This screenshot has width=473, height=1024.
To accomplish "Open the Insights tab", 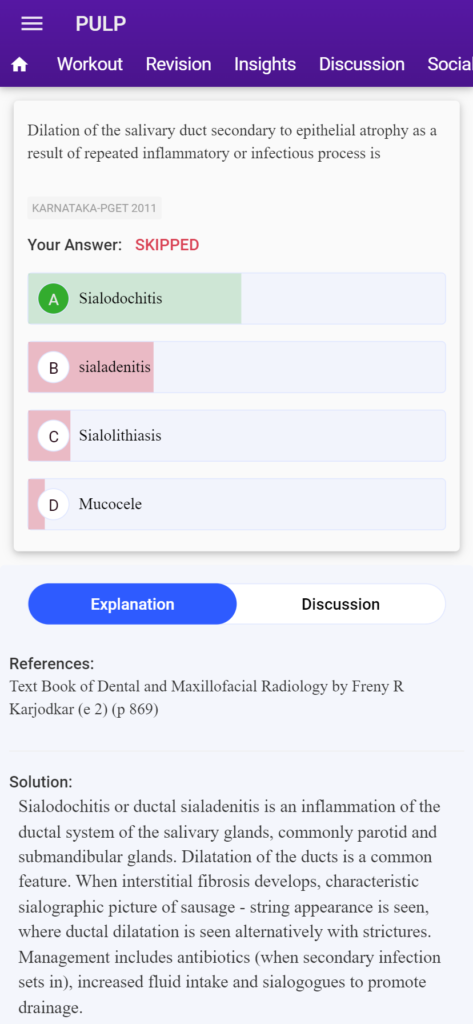I will [x=265, y=64].
